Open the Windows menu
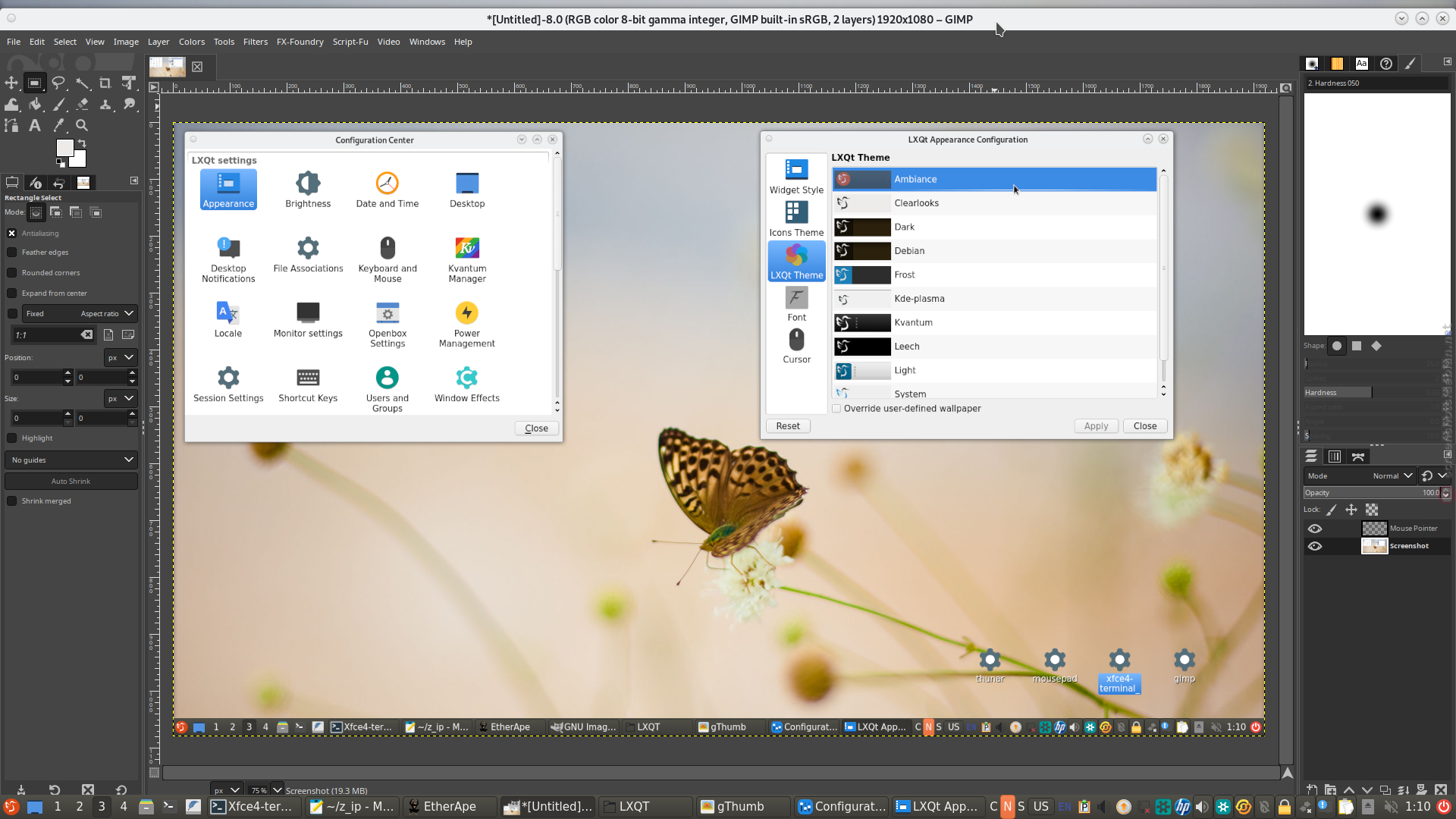The height and width of the screenshot is (819, 1456). point(427,42)
